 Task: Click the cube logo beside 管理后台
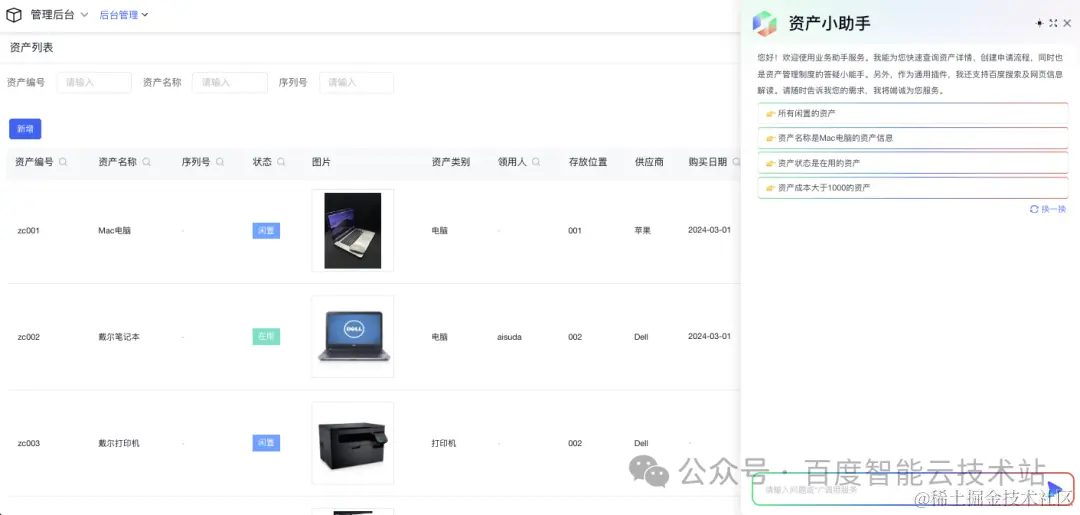coord(14,14)
